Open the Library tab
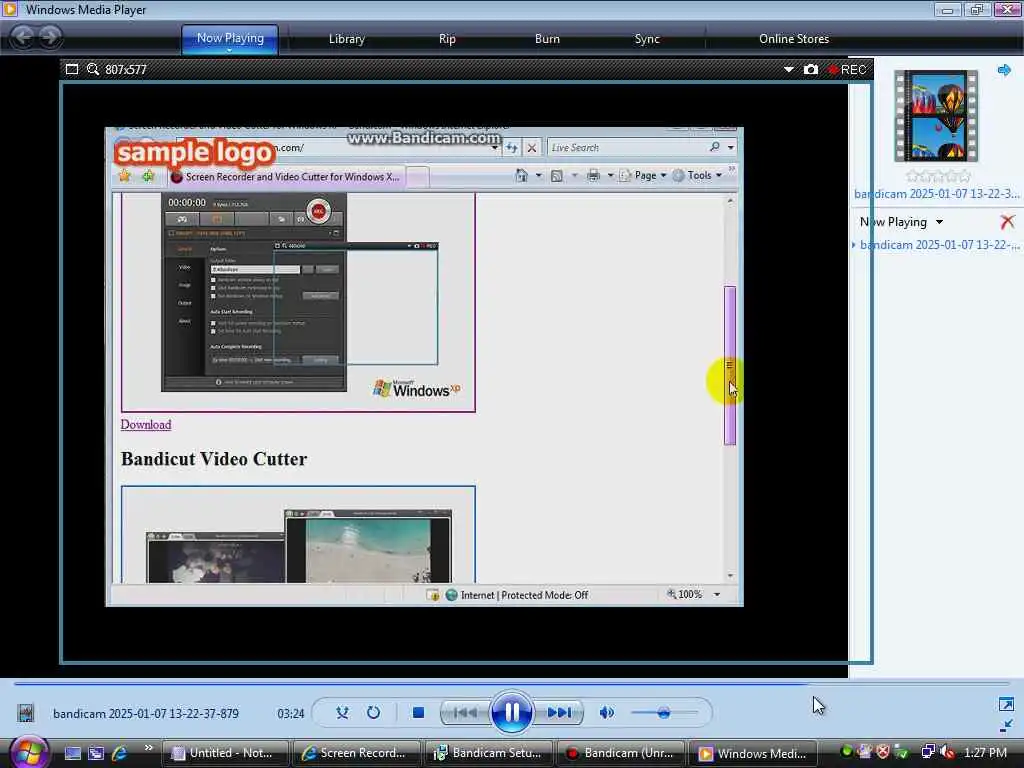 pyautogui.click(x=347, y=39)
